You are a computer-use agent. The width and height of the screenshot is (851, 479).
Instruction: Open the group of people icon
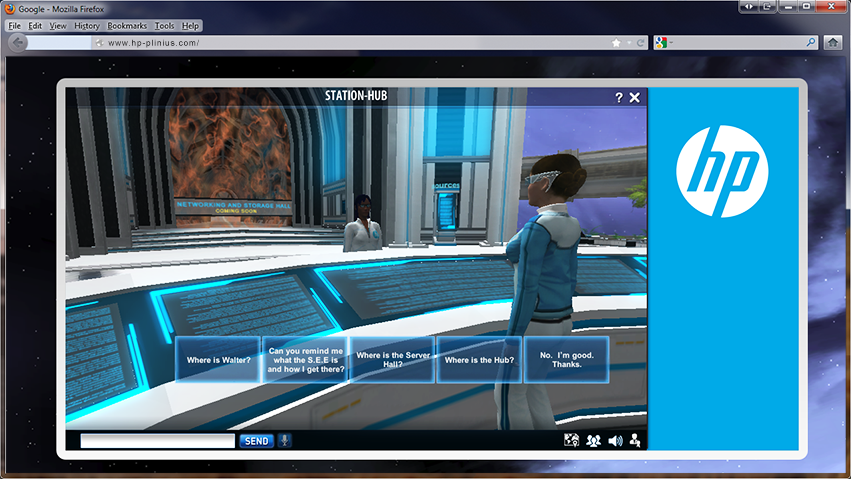pos(593,440)
